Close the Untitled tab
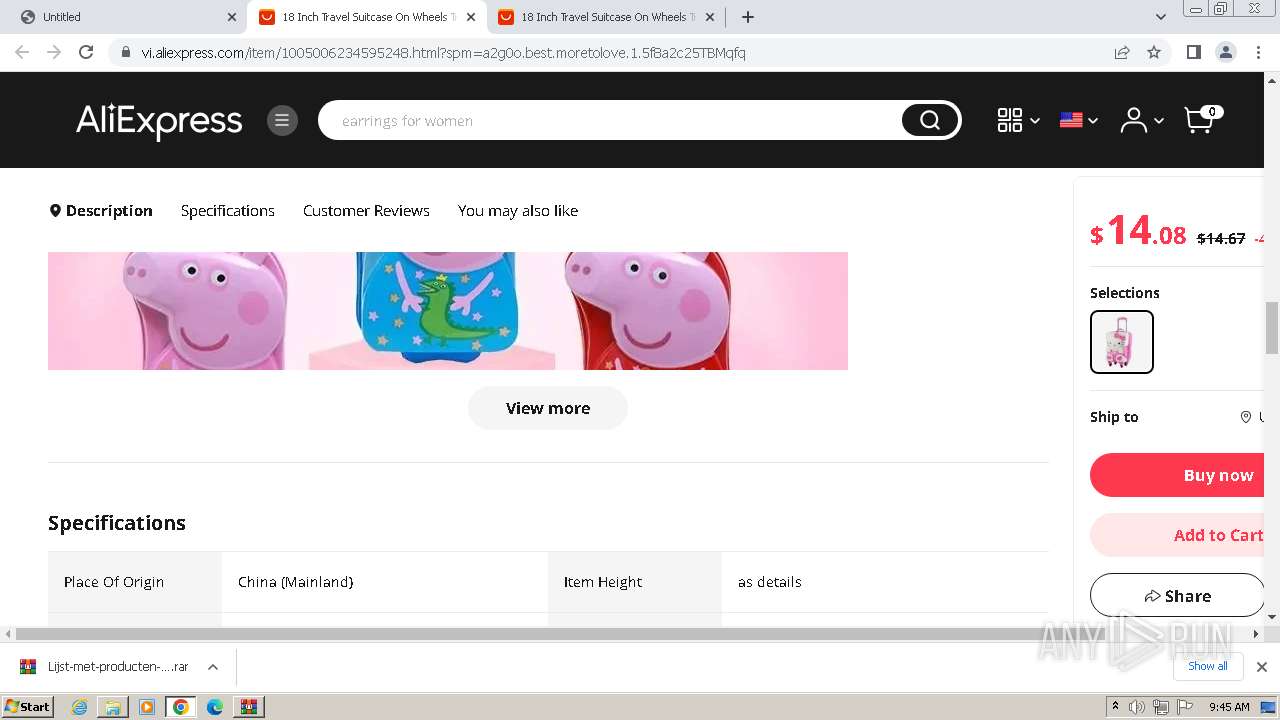 (x=232, y=17)
